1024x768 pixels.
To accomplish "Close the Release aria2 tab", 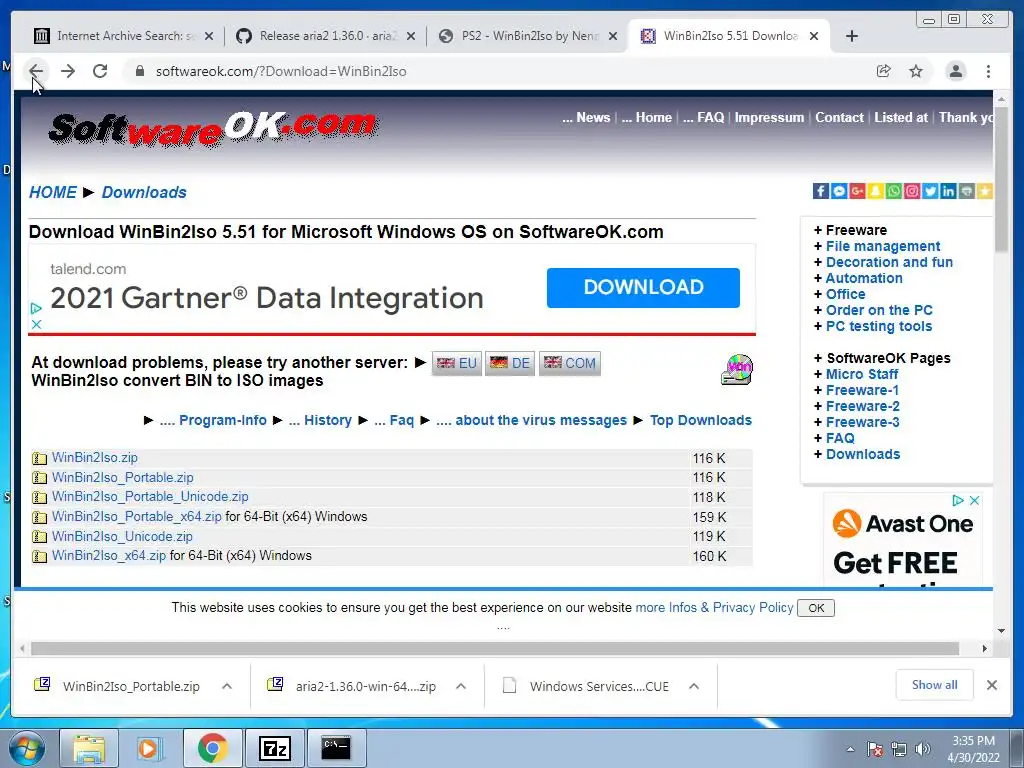I will [411, 36].
